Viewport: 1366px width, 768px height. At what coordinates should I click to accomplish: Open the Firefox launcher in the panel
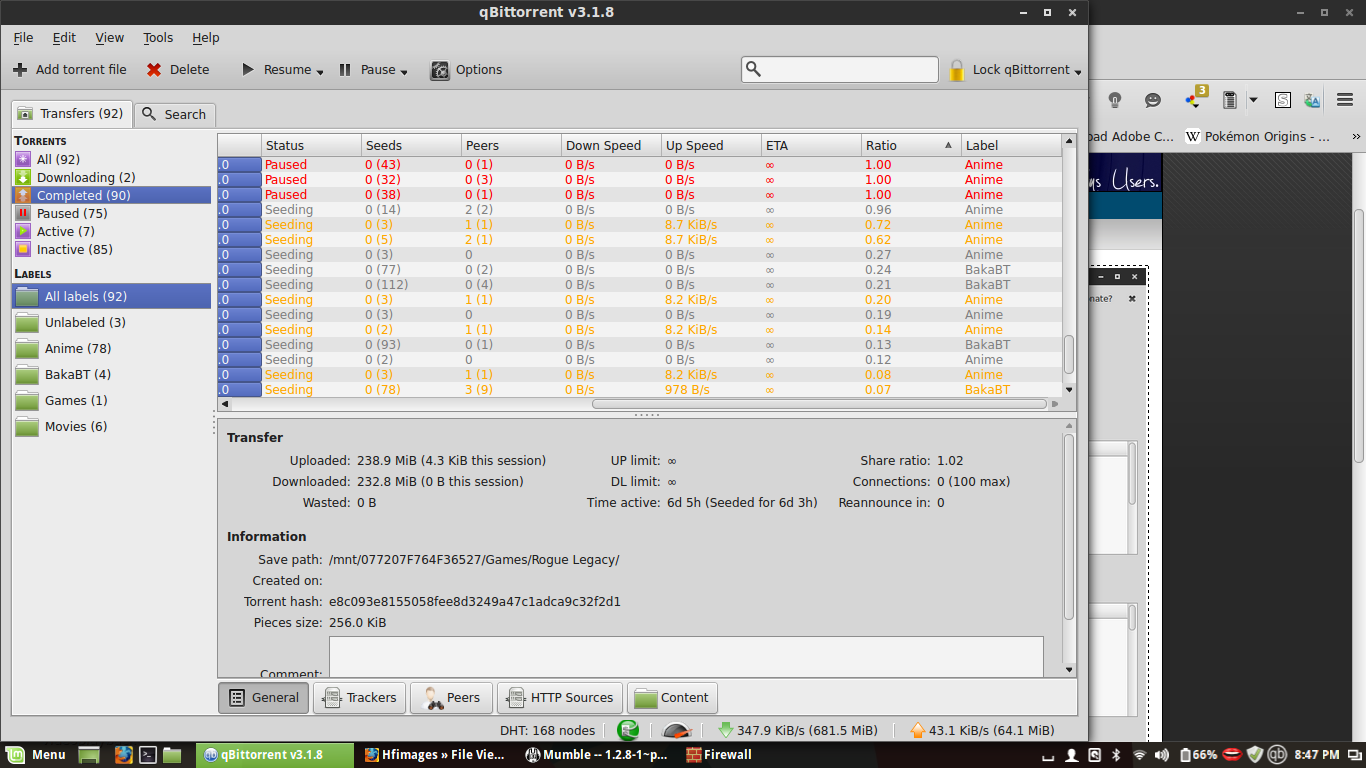[123, 755]
